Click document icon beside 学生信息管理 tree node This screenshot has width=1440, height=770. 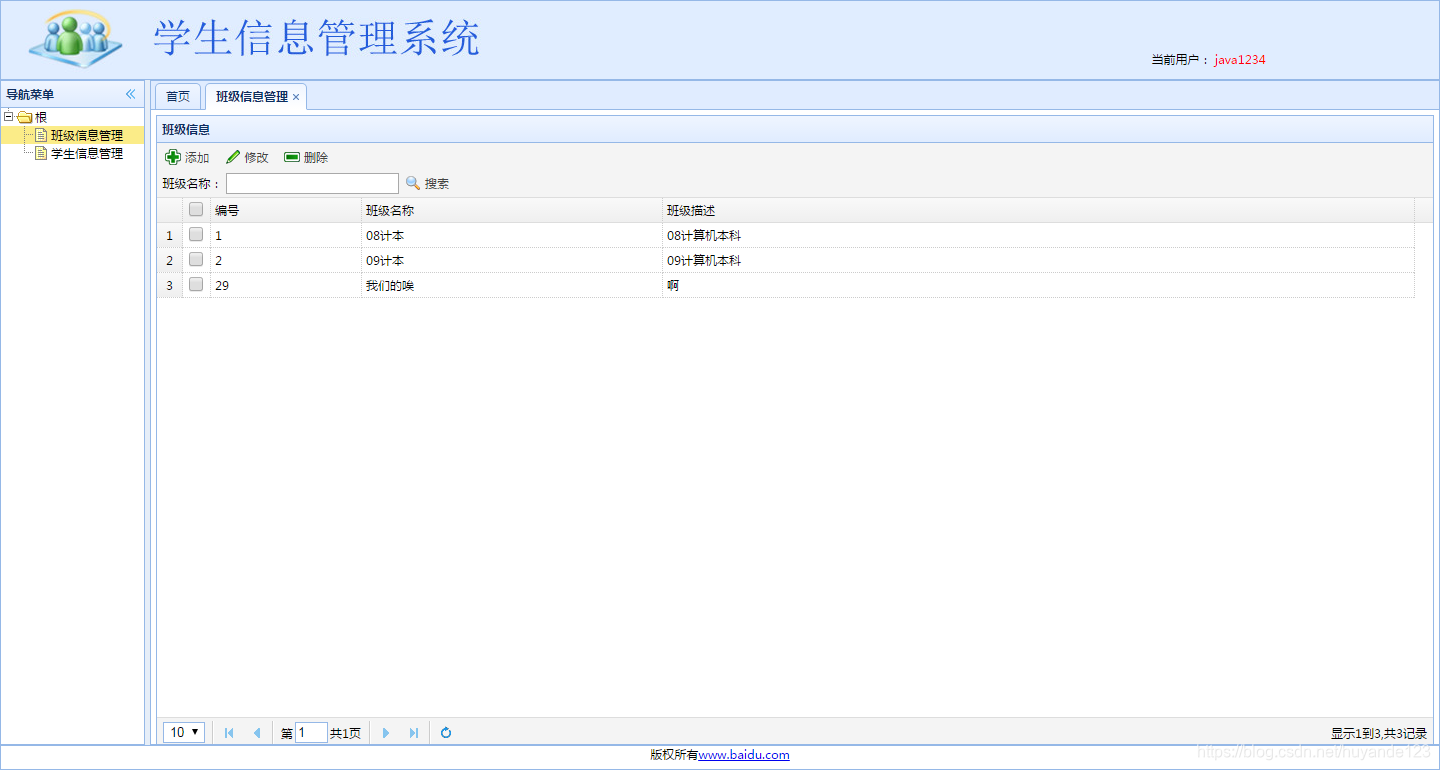click(x=41, y=153)
